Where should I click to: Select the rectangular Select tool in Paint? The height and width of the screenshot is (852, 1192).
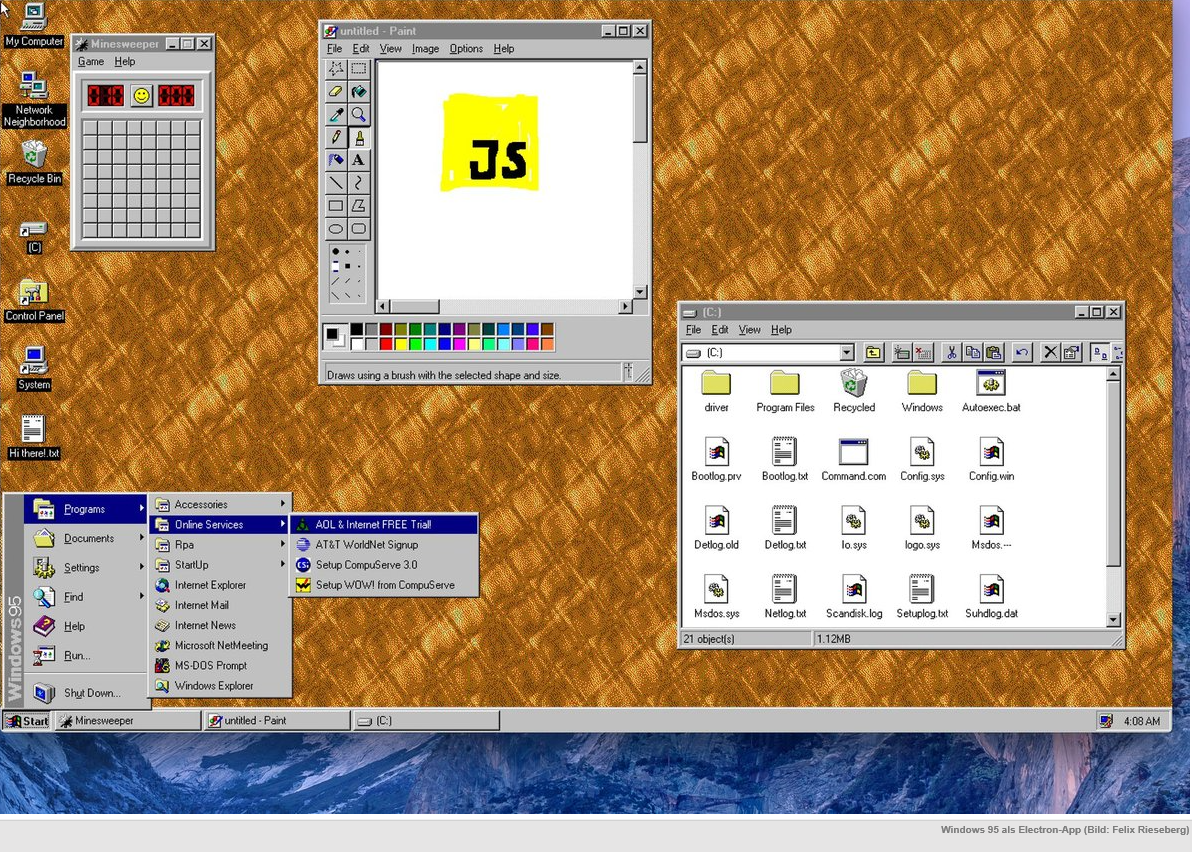coord(358,69)
